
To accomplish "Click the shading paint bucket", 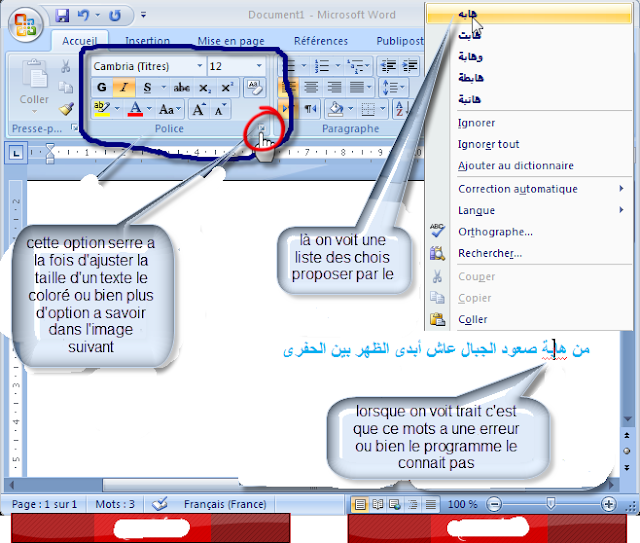I will (336, 109).
